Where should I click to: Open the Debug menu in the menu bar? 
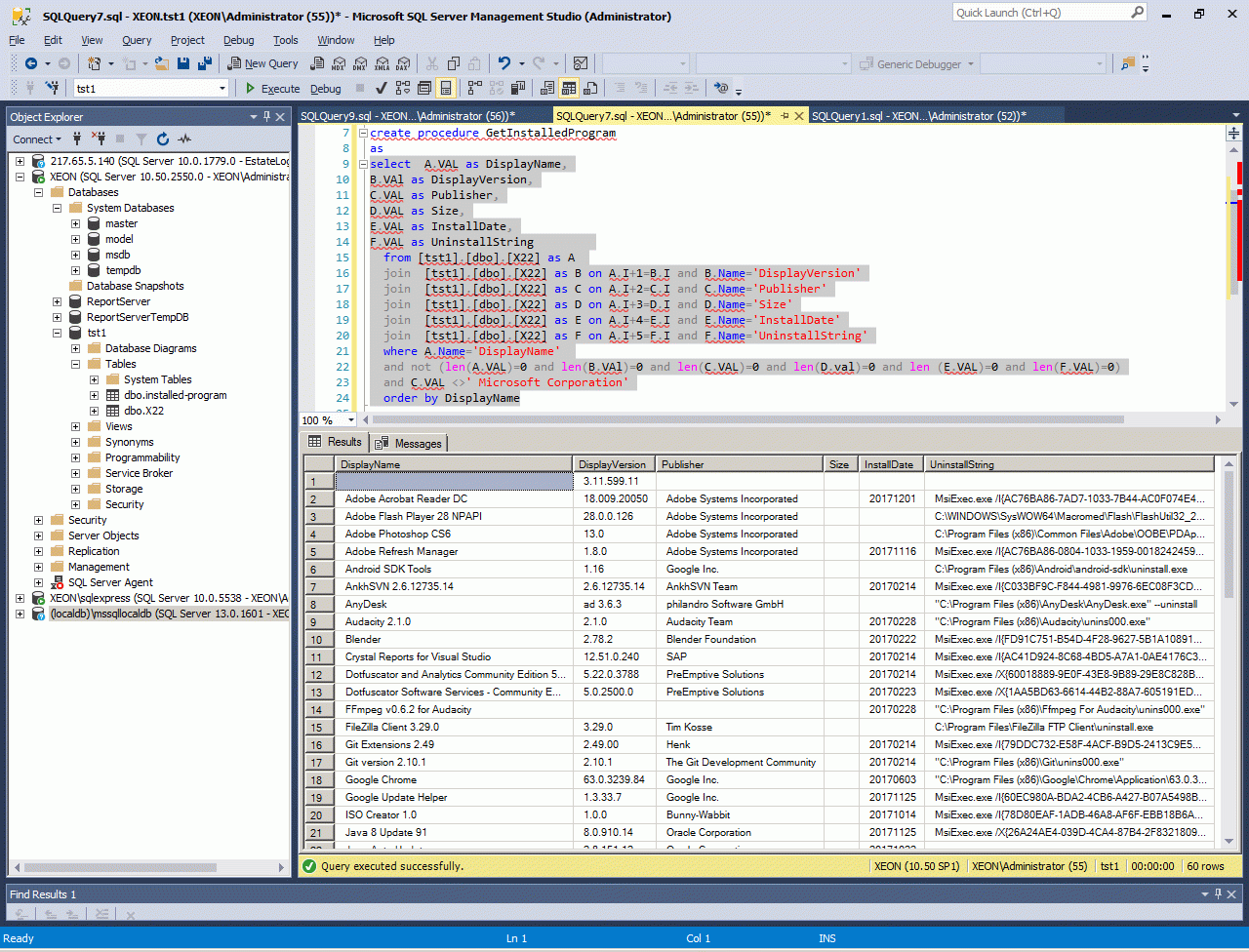pyautogui.click(x=238, y=40)
